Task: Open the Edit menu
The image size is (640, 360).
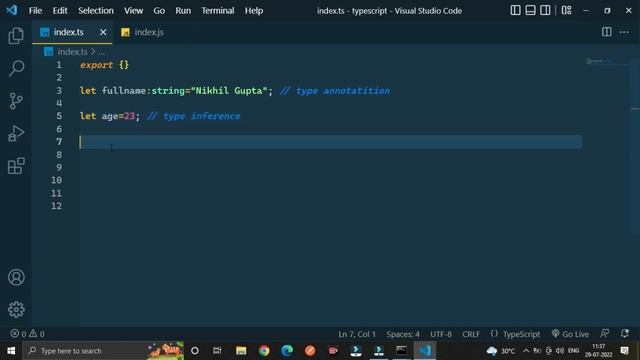Action: (x=60, y=11)
